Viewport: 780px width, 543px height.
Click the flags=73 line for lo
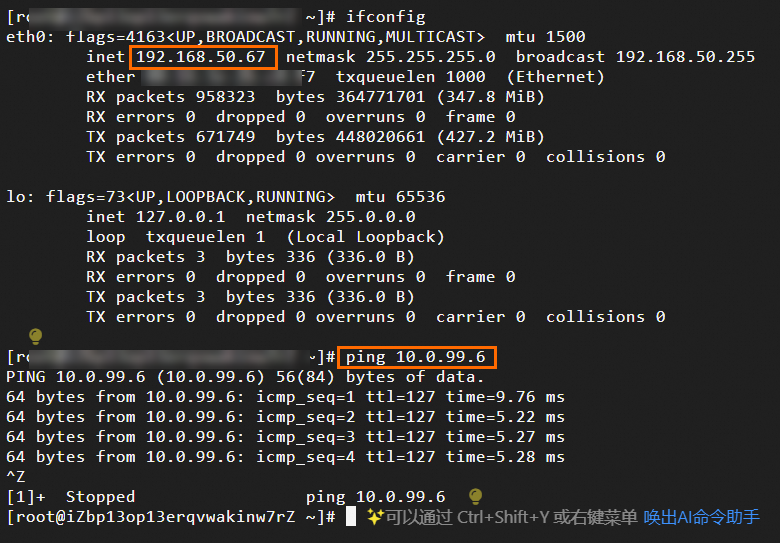coord(191,197)
